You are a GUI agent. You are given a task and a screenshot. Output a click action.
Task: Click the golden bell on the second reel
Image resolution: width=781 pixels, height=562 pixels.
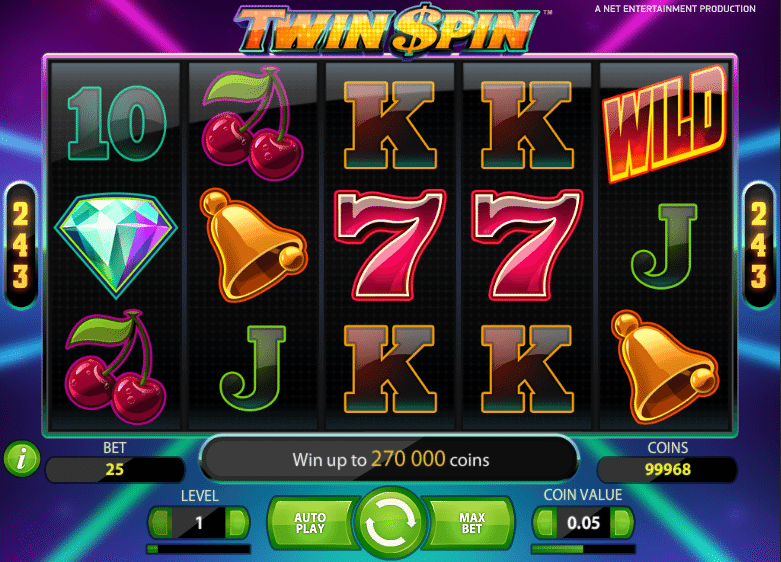pyautogui.click(x=253, y=245)
